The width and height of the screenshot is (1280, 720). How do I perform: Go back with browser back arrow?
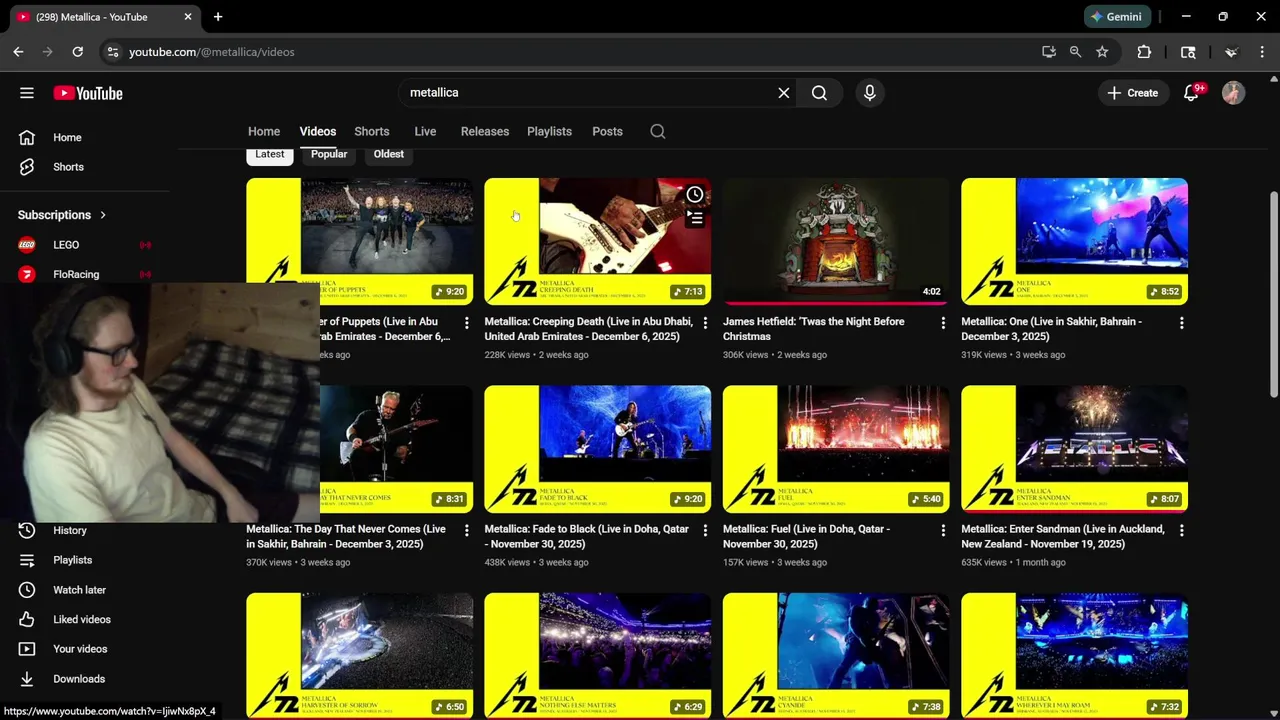click(18, 52)
